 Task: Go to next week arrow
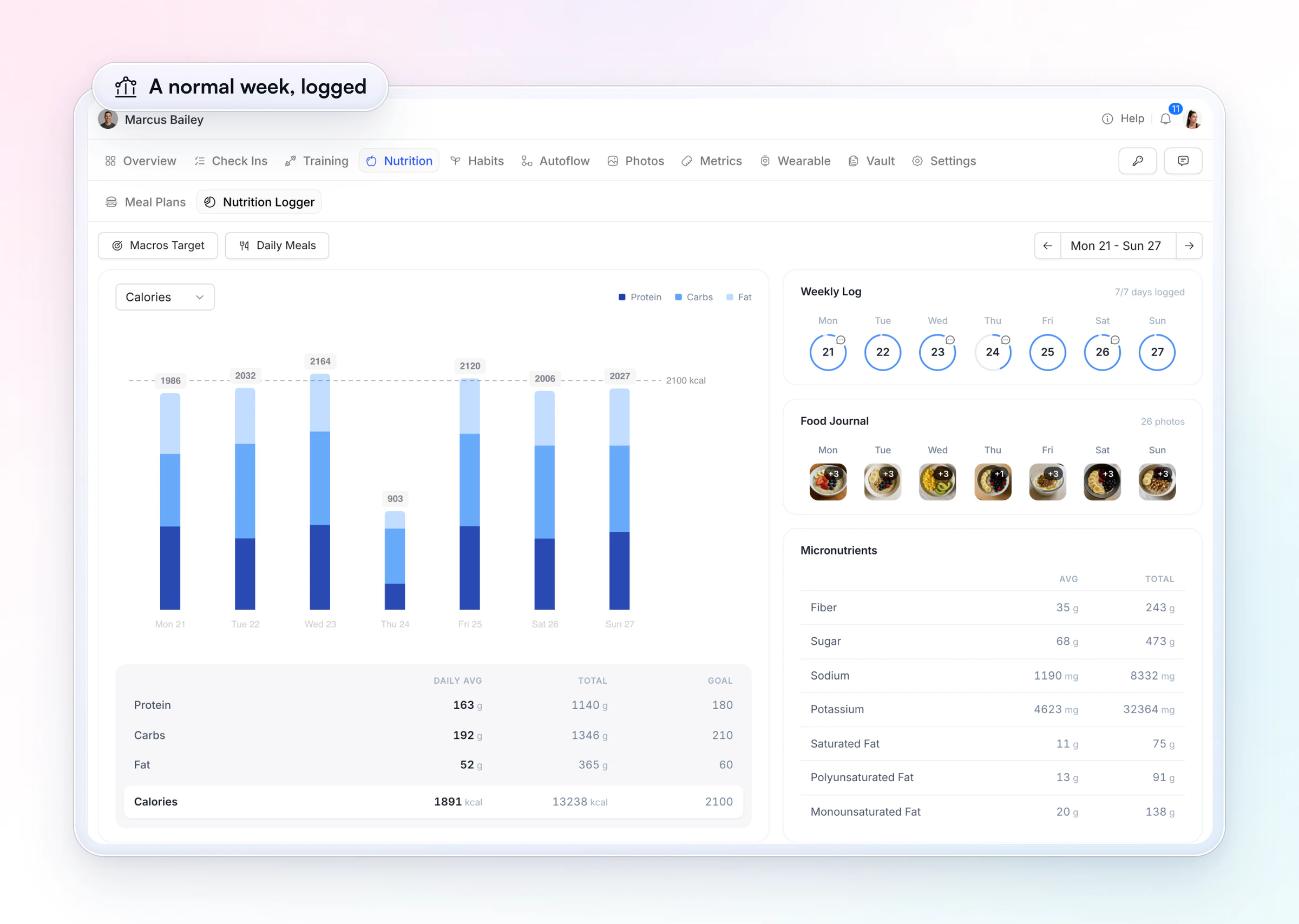1189,246
